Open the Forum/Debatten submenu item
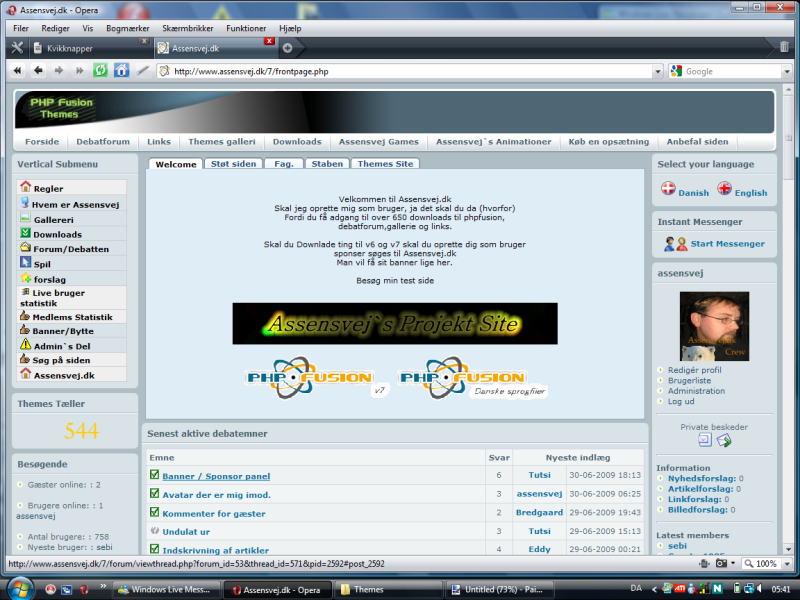This screenshot has height=600, width=800. 71,249
